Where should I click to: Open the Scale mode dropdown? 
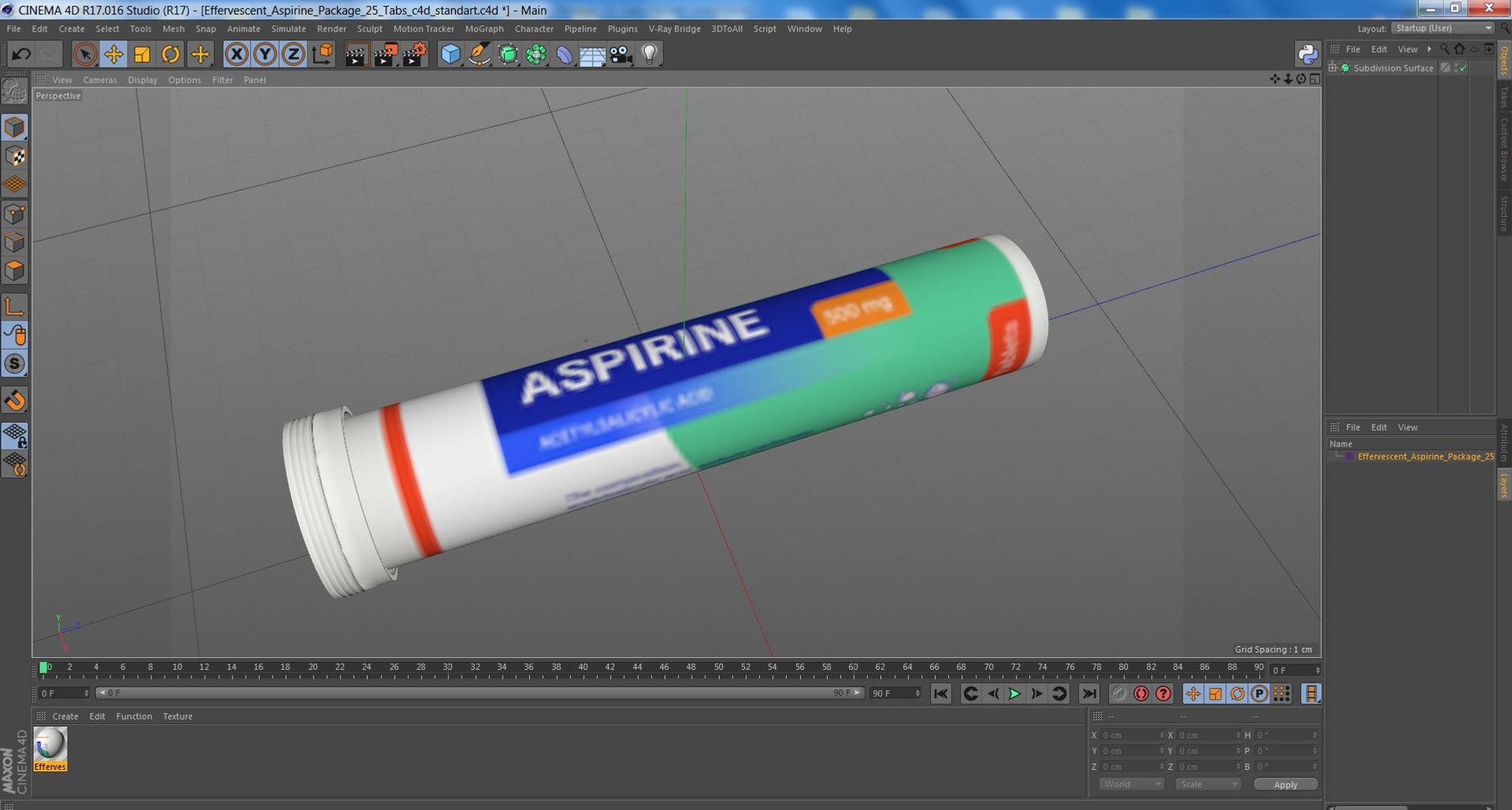(1207, 785)
